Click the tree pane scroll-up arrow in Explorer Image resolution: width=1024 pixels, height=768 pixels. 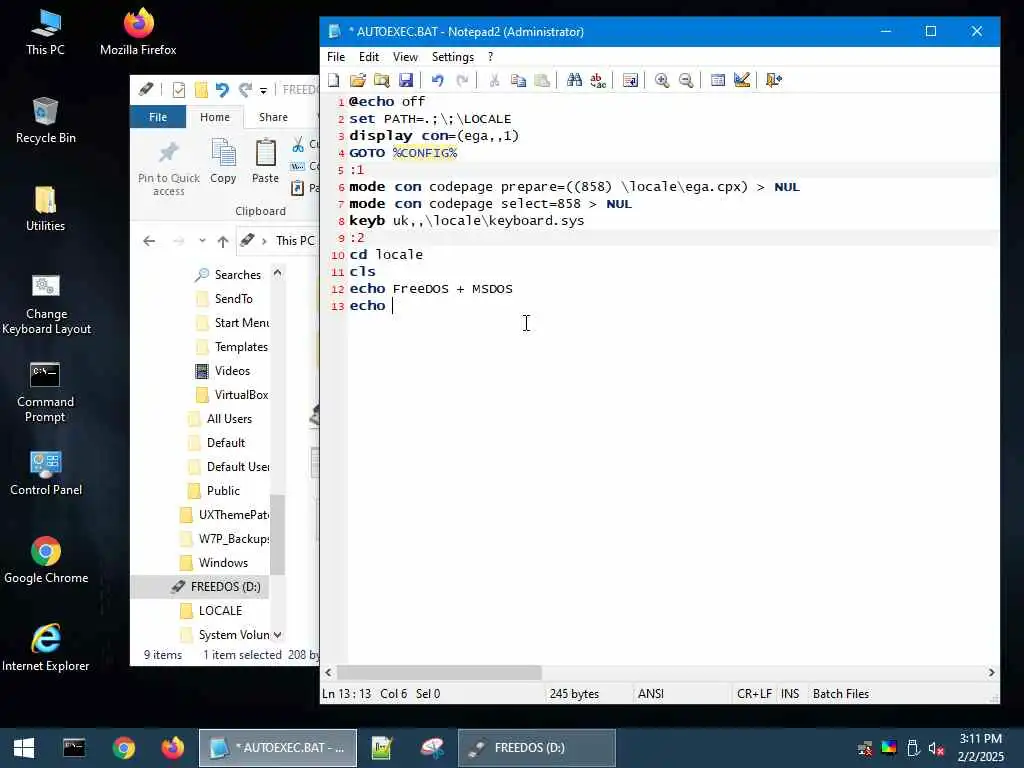(x=278, y=273)
